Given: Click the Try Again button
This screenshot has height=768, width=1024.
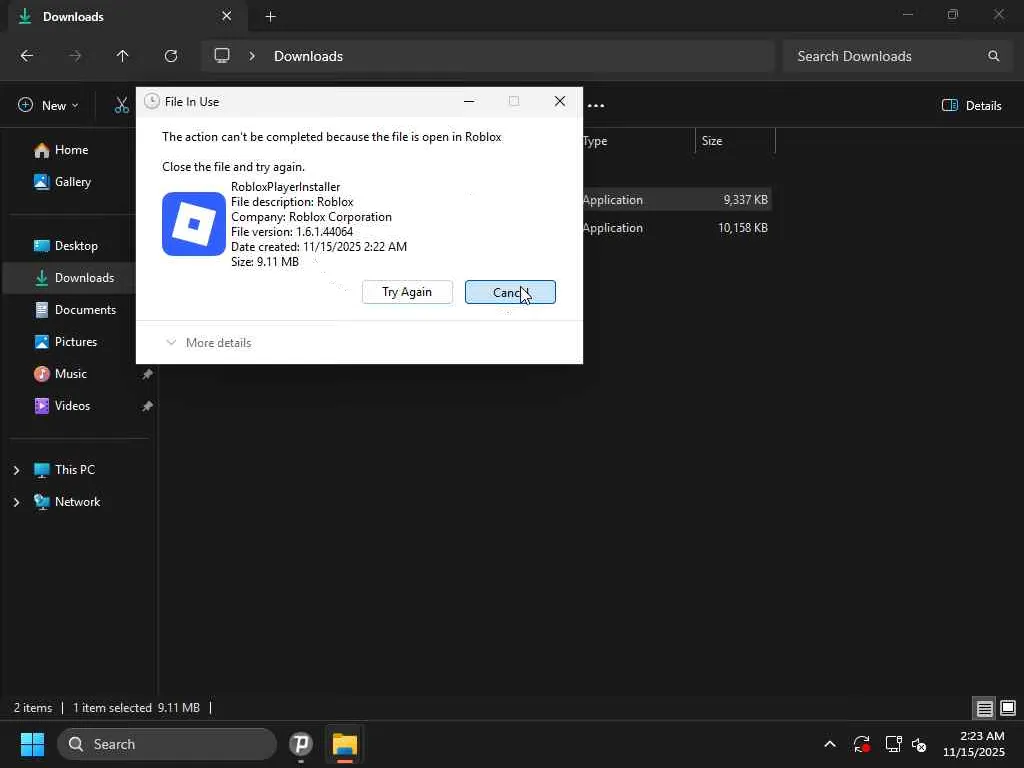Looking at the screenshot, I should pos(407,292).
